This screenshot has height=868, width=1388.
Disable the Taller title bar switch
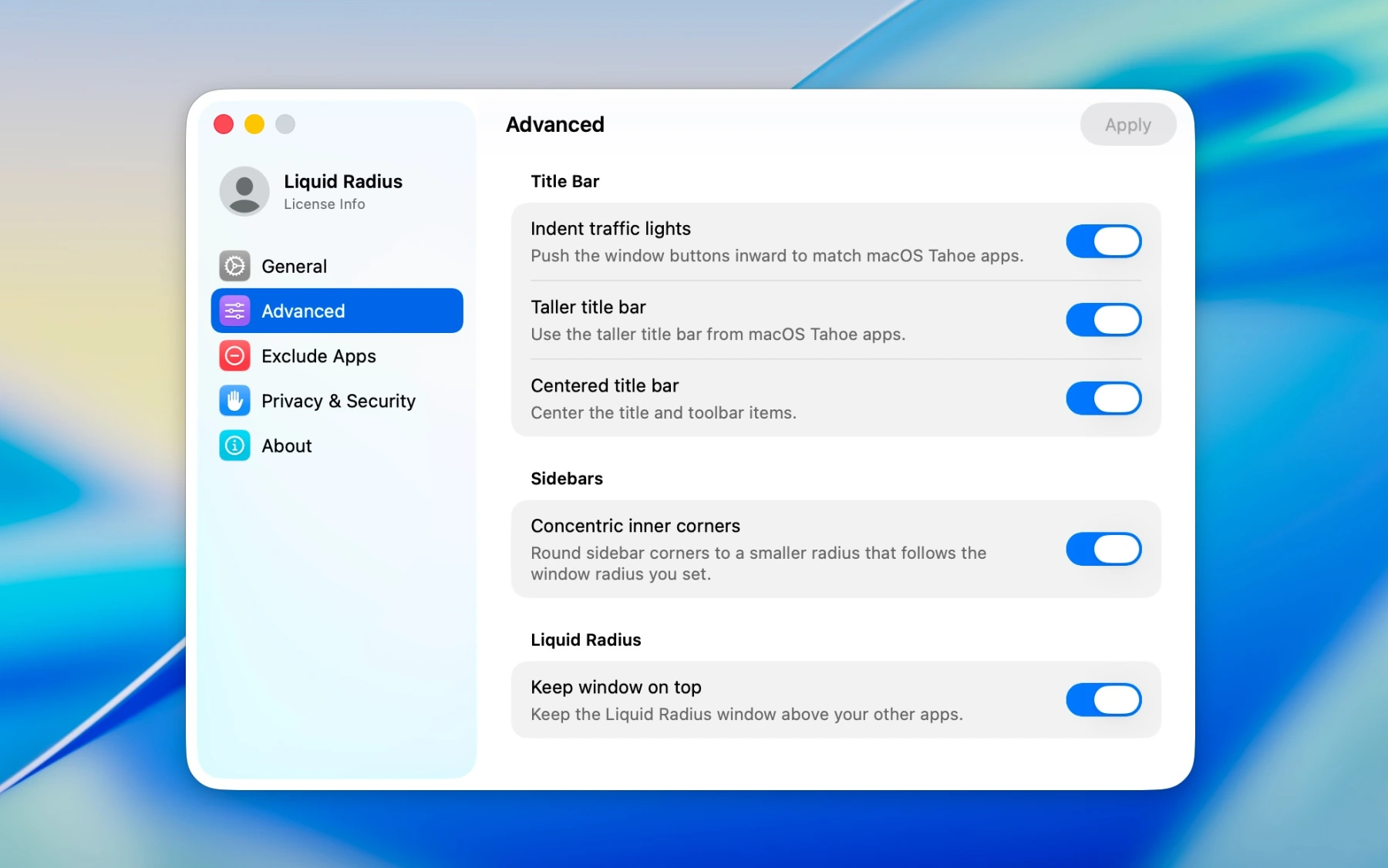point(1103,320)
